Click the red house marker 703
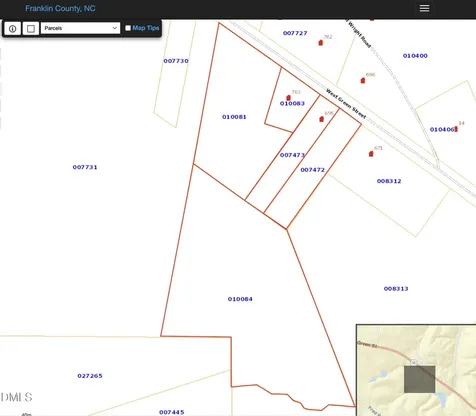The width and height of the screenshot is (476, 416). point(288,98)
